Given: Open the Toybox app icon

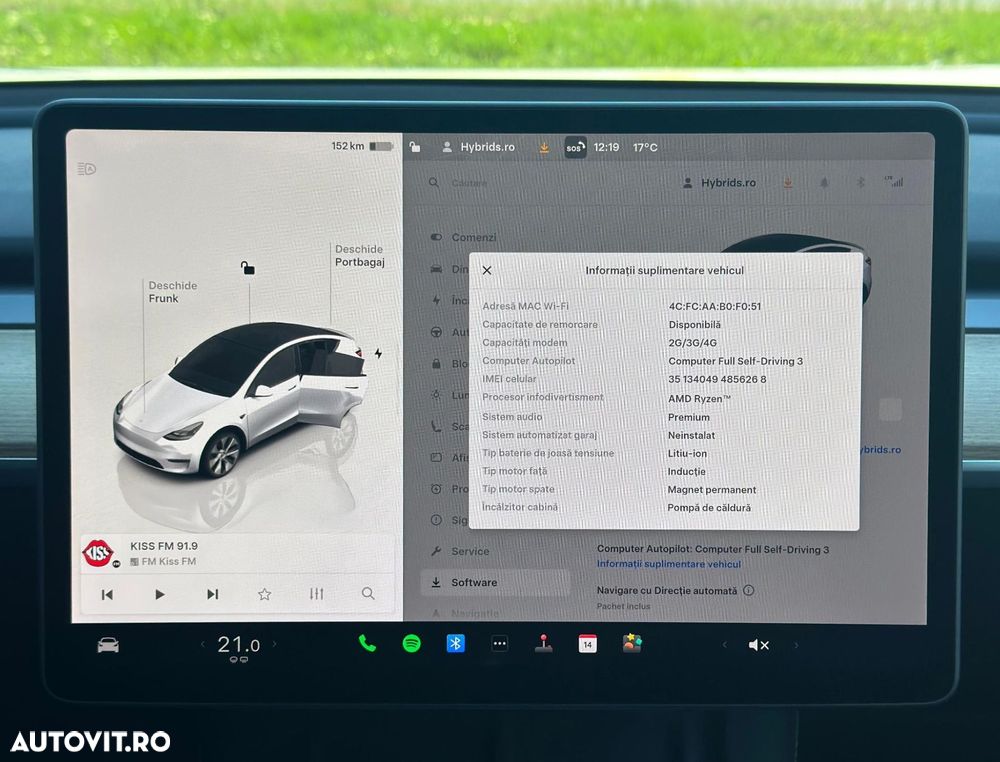Looking at the screenshot, I should point(632,643).
